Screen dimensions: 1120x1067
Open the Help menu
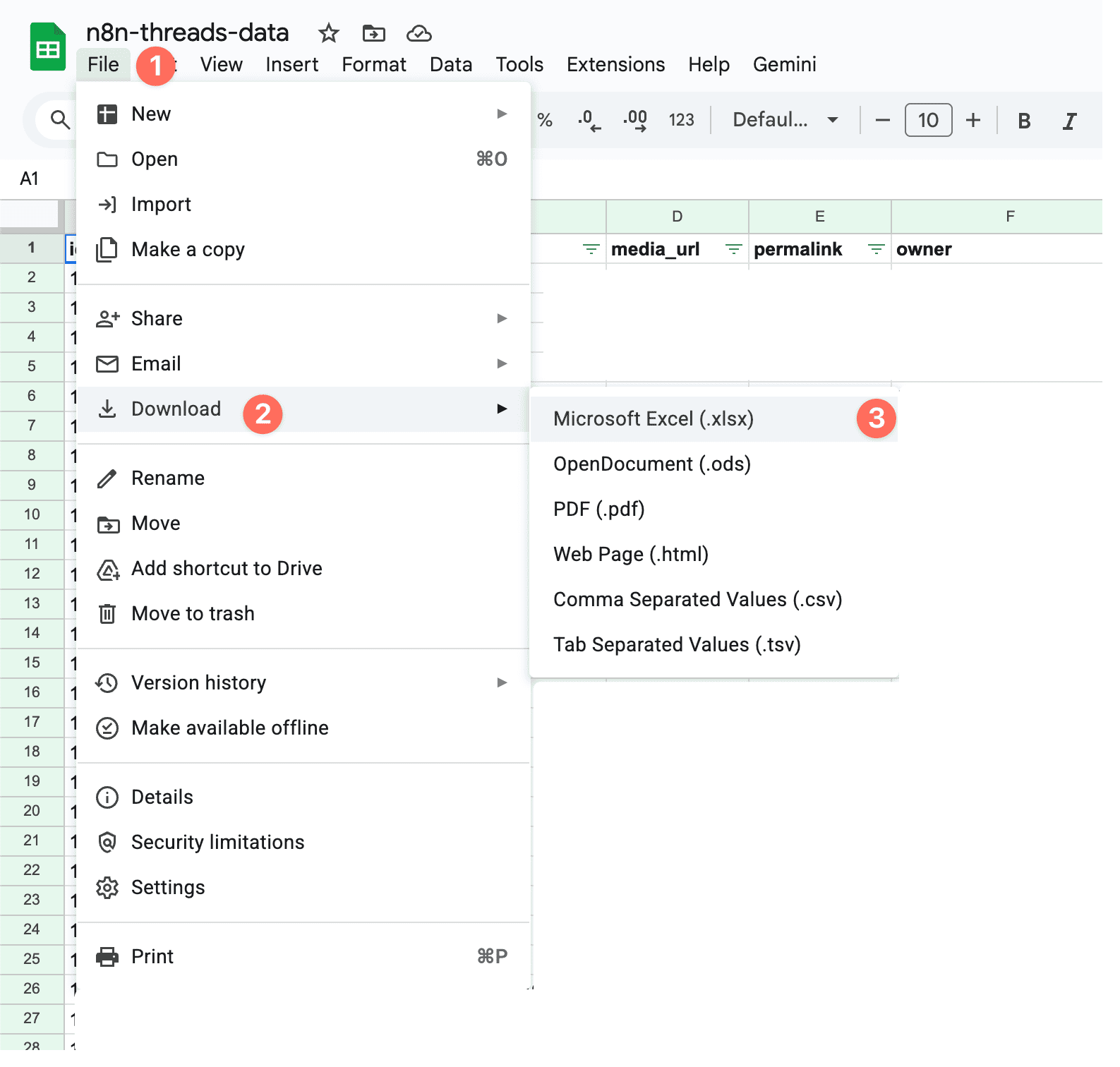point(709,64)
